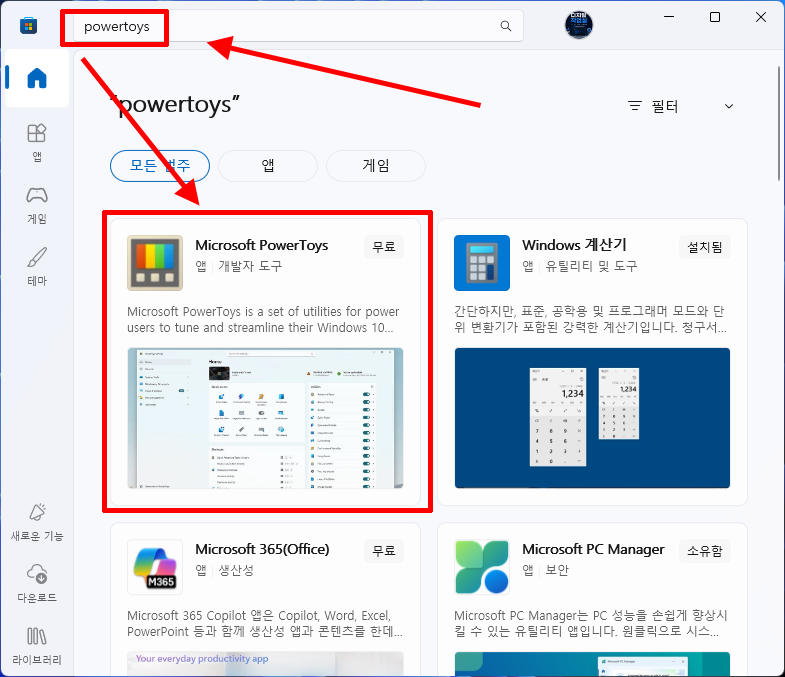Image resolution: width=785 pixels, height=677 pixels.
Task: Close the Microsoft Store window
Action: click(x=761, y=17)
